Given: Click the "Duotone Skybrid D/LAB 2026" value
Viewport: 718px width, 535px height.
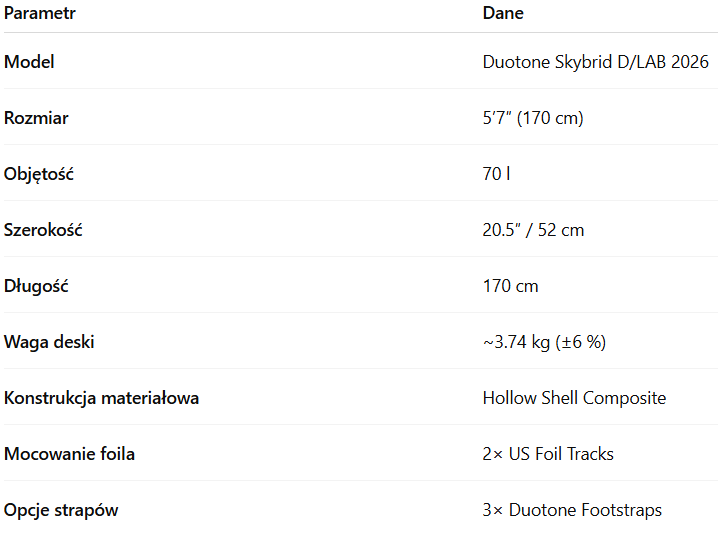Looking at the screenshot, I should (595, 62).
